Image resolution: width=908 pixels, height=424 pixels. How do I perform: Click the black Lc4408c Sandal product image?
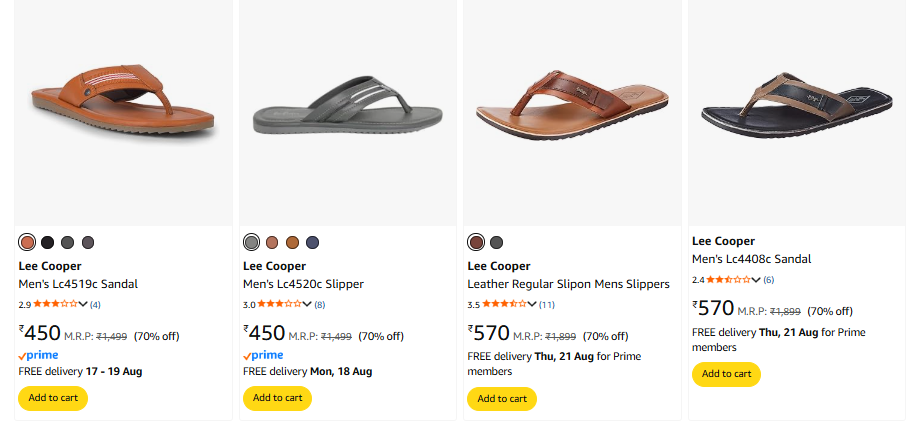tap(796, 102)
